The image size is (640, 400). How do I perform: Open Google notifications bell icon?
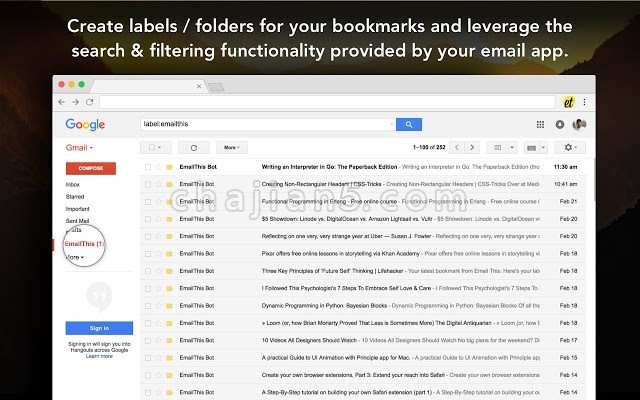tap(560, 124)
